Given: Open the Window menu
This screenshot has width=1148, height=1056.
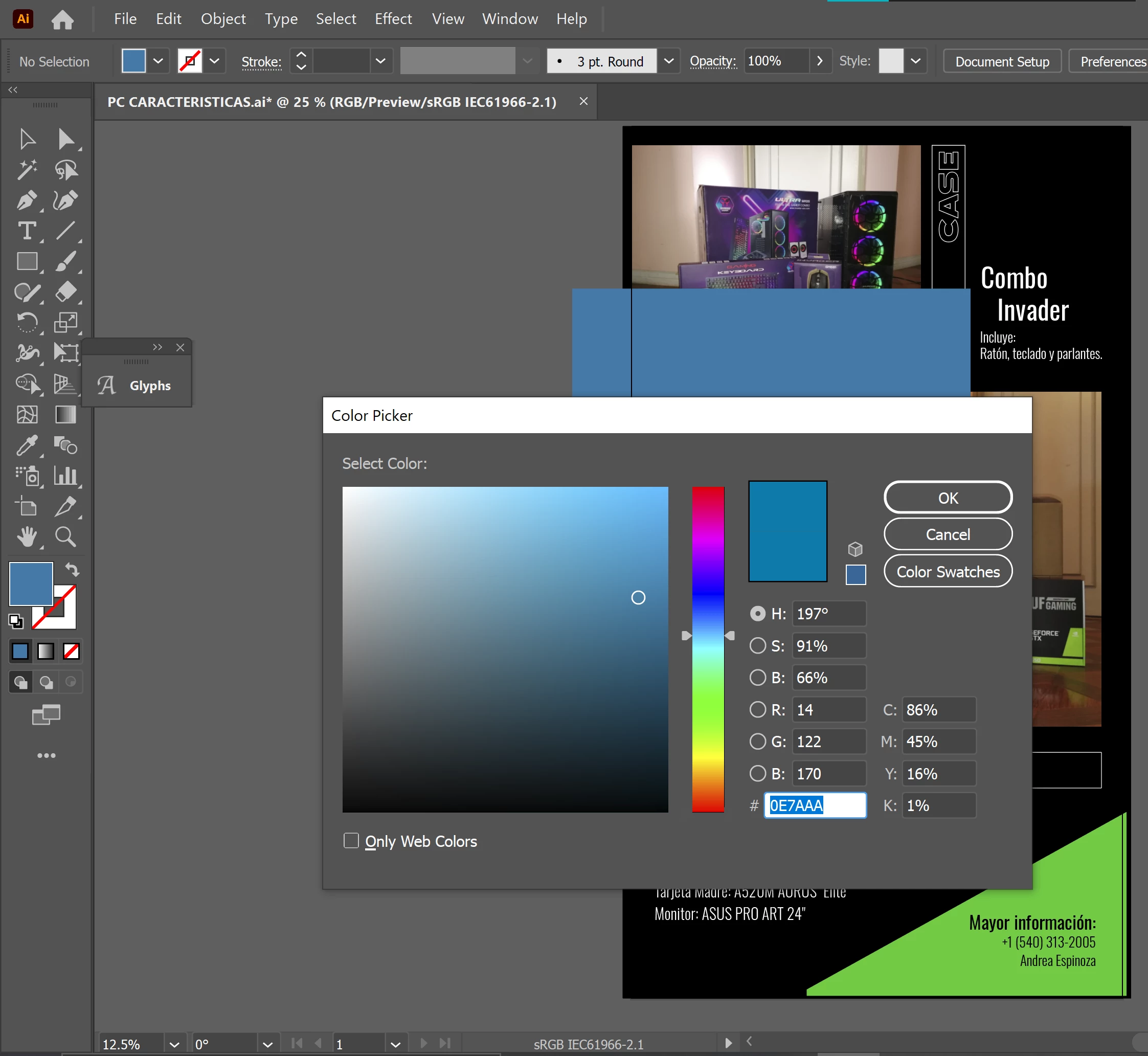Looking at the screenshot, I should (x=510, y=19).
